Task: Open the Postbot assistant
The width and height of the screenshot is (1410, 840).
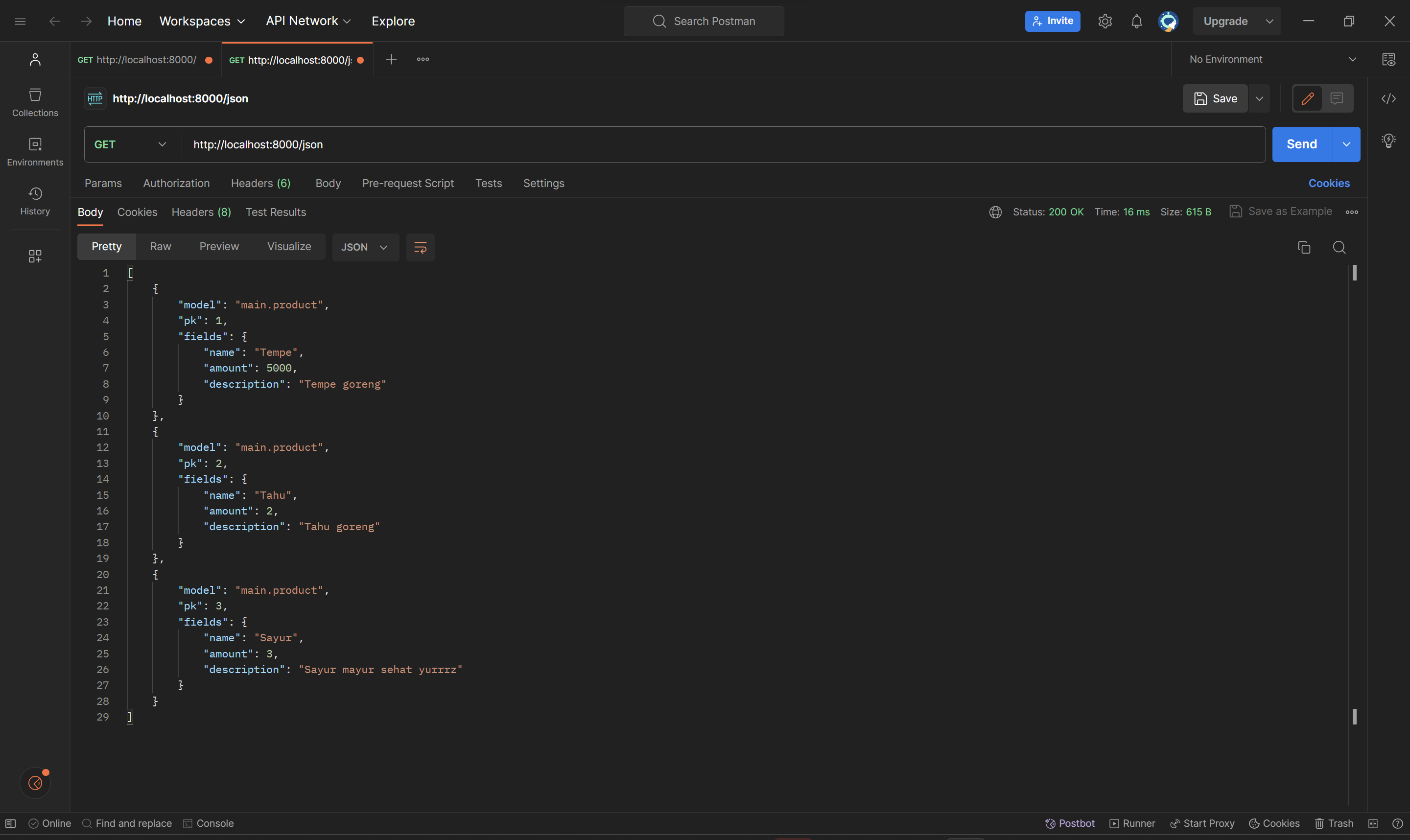Action: tap(1069, 823)
